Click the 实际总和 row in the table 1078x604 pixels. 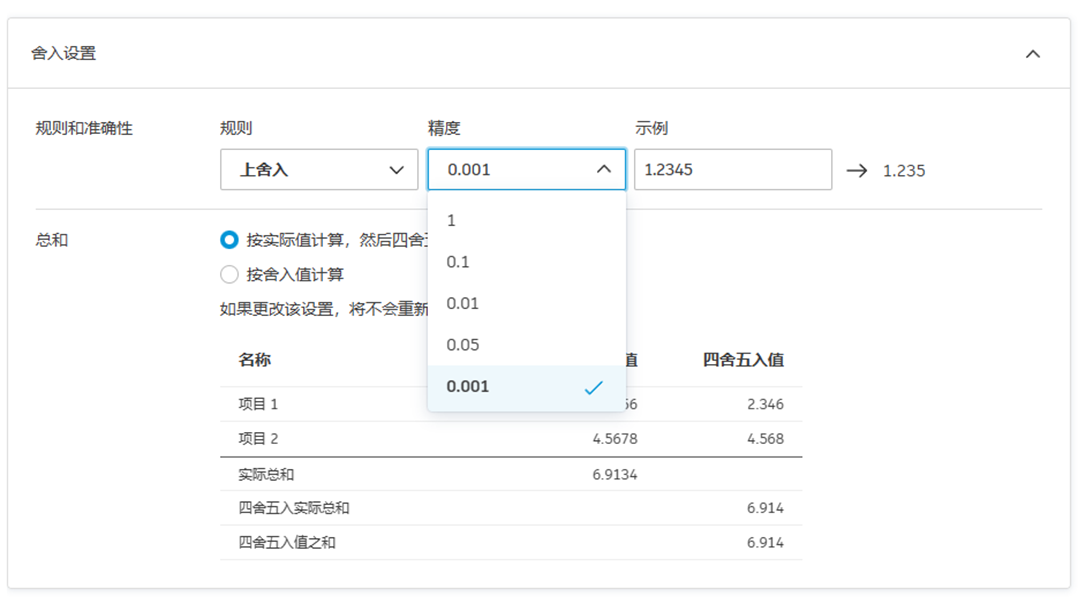(263, 474)
